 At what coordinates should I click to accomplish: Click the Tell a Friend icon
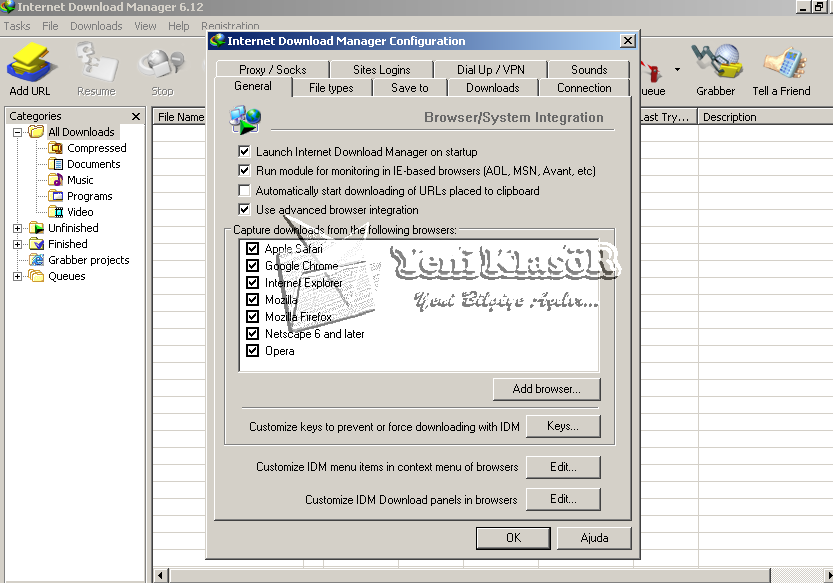(781, 65)
